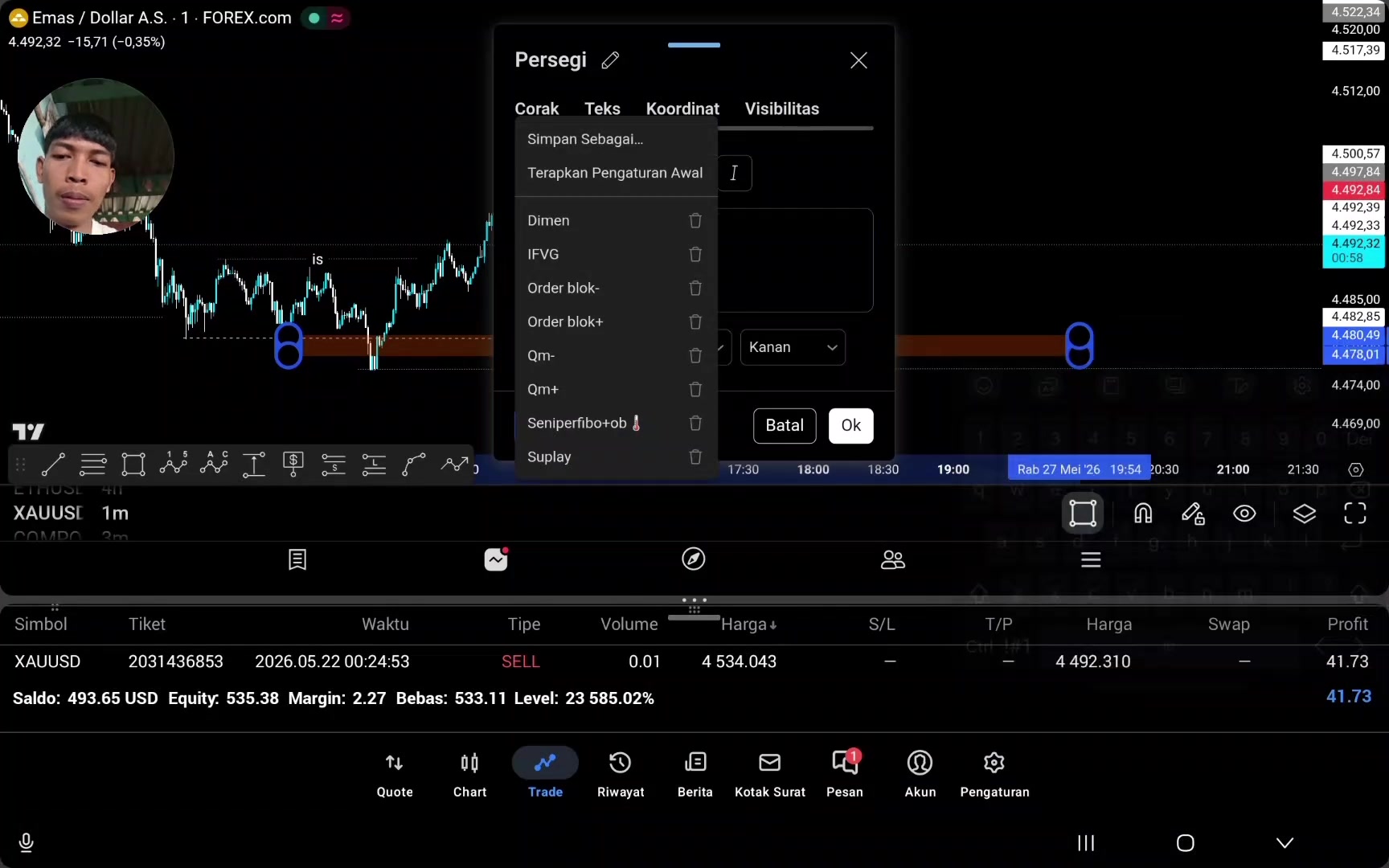Cancel the dialog with Batal
This screenshot has height=868, width=1389.
[785, 425]
